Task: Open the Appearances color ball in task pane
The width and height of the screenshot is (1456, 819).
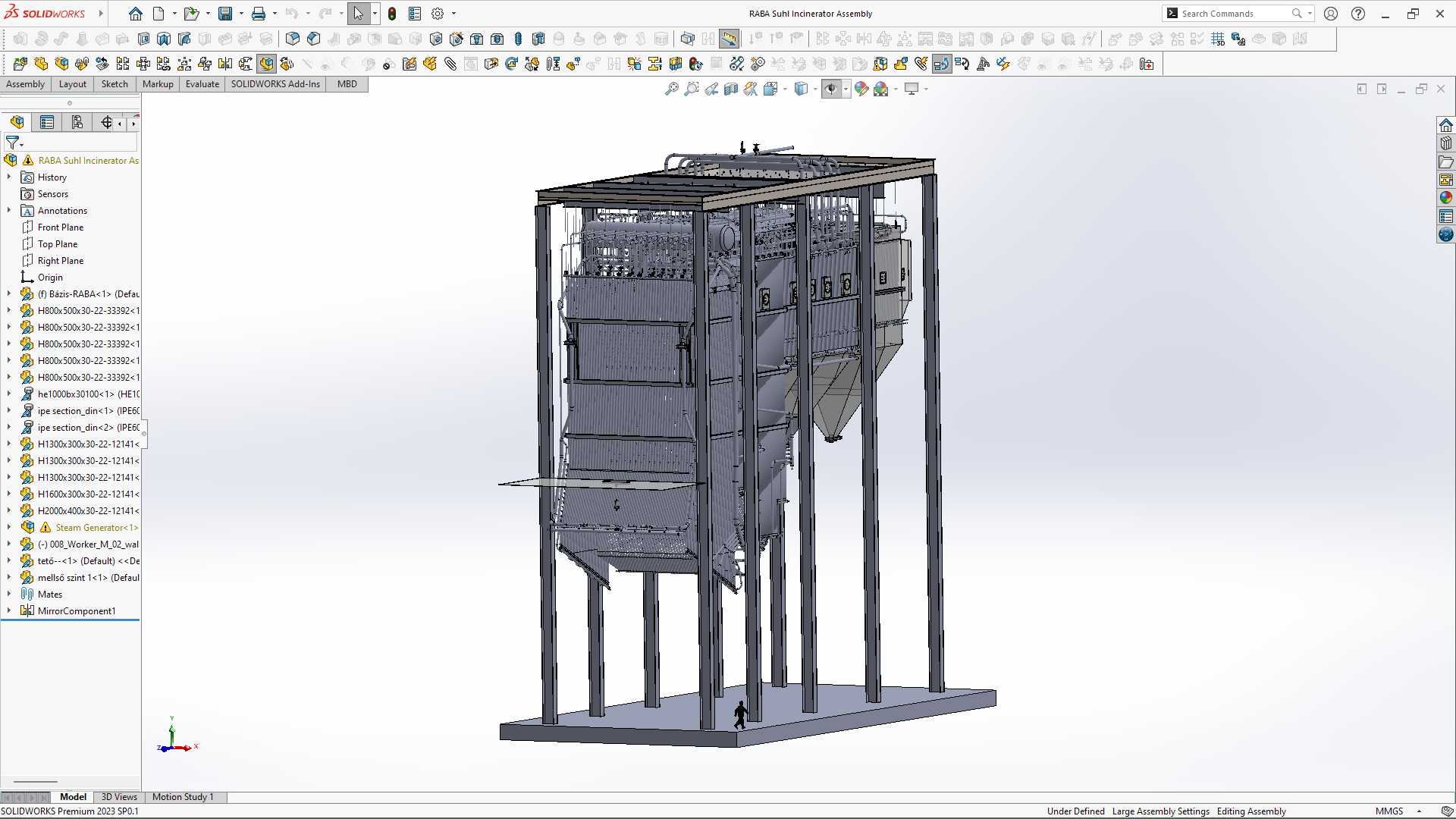Action: tap(1446, 197)
